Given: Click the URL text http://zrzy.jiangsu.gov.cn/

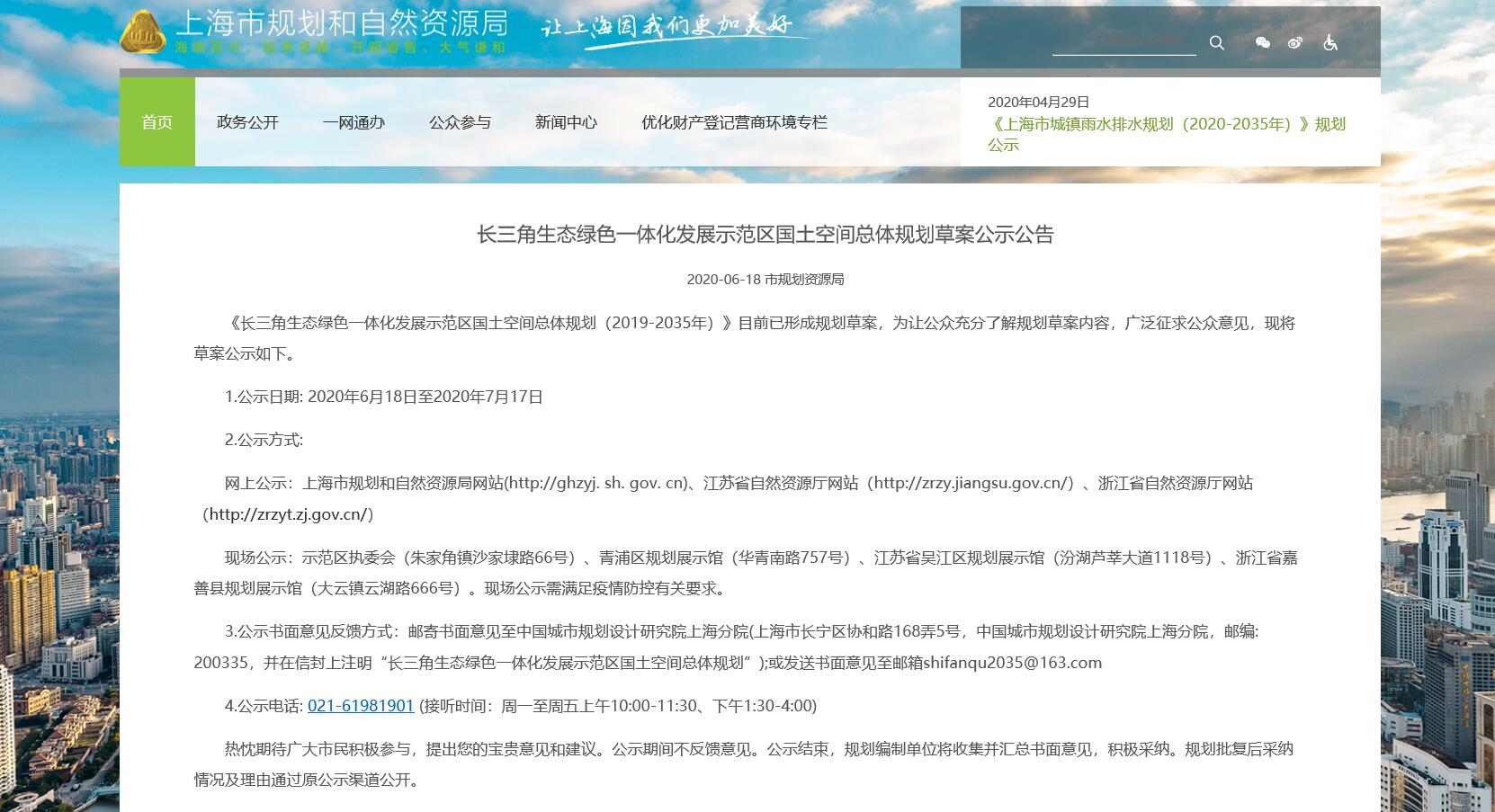Looking at the screenshot, I should (972, 483).
